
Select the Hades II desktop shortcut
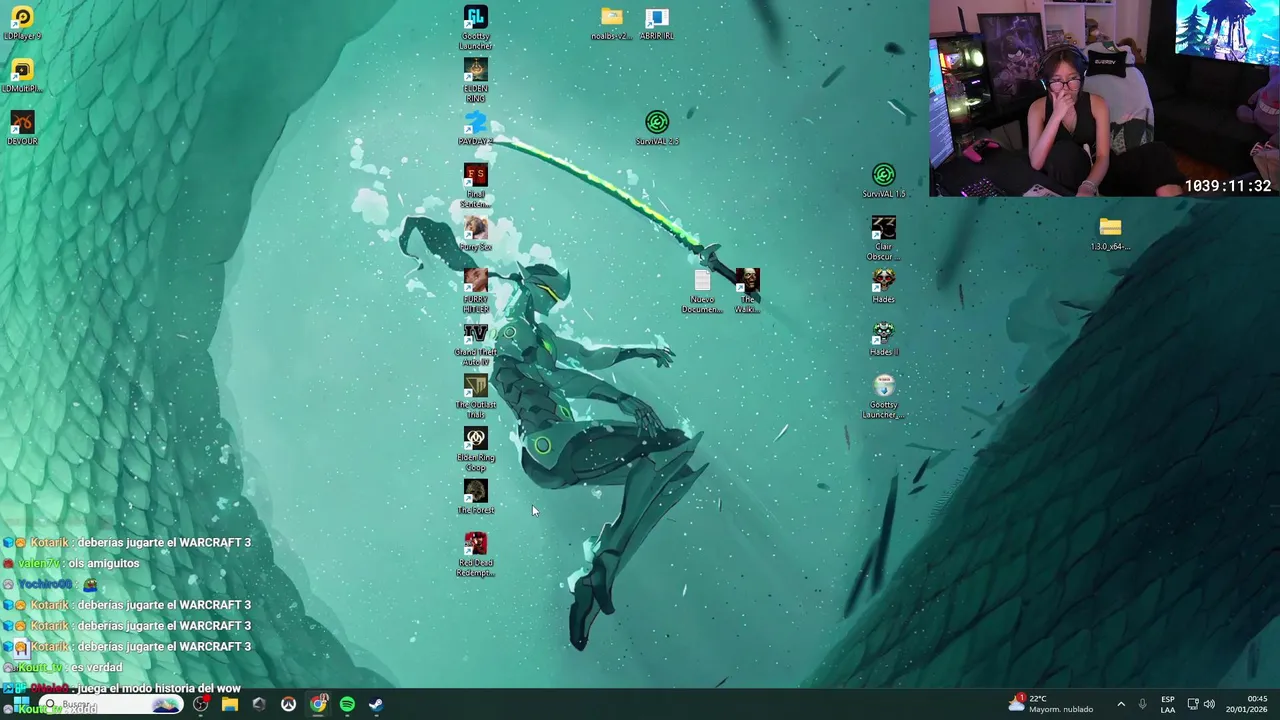point(883,339)
